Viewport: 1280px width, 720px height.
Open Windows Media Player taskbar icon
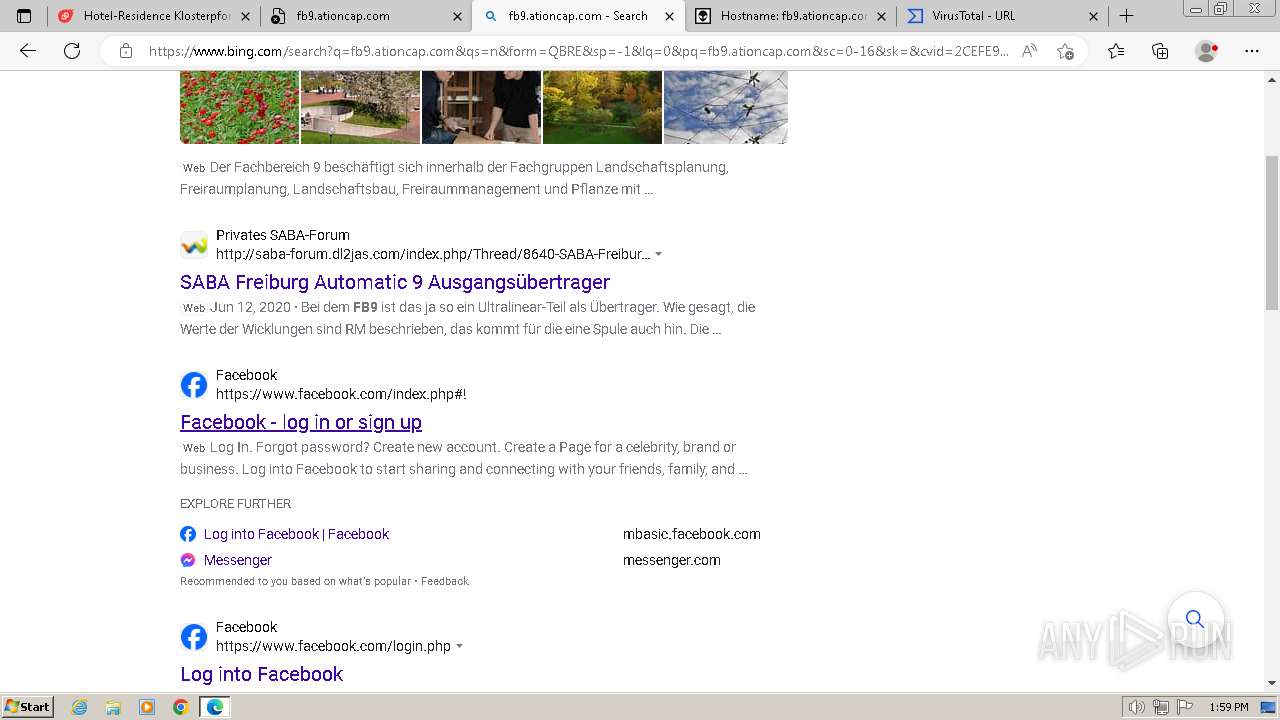click(147, 707)
